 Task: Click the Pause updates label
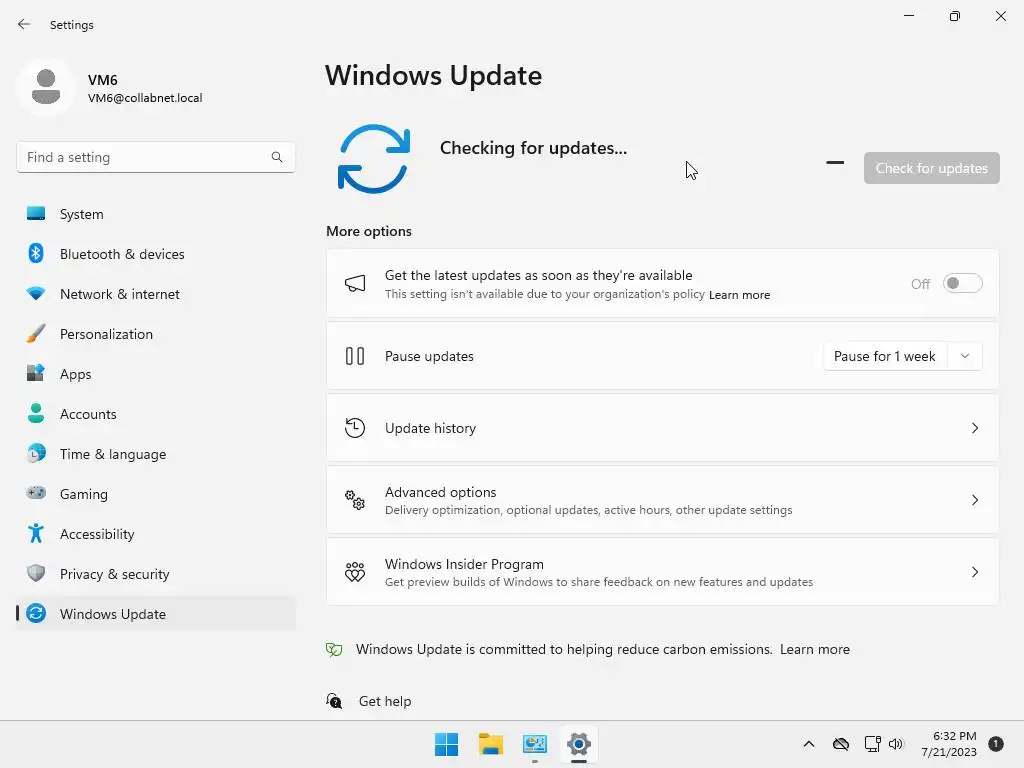coord(429,356)
